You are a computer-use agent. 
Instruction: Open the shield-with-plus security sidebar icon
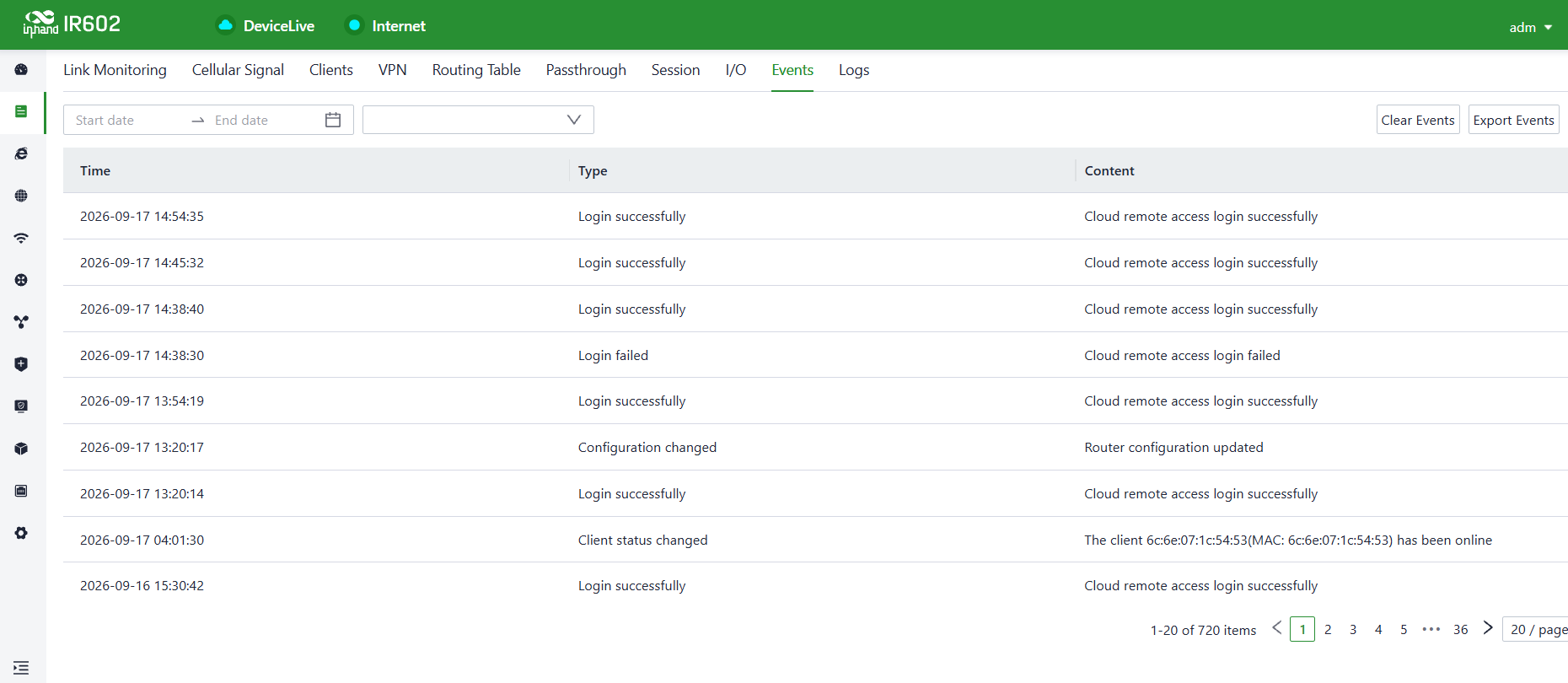tap(21, 364)
